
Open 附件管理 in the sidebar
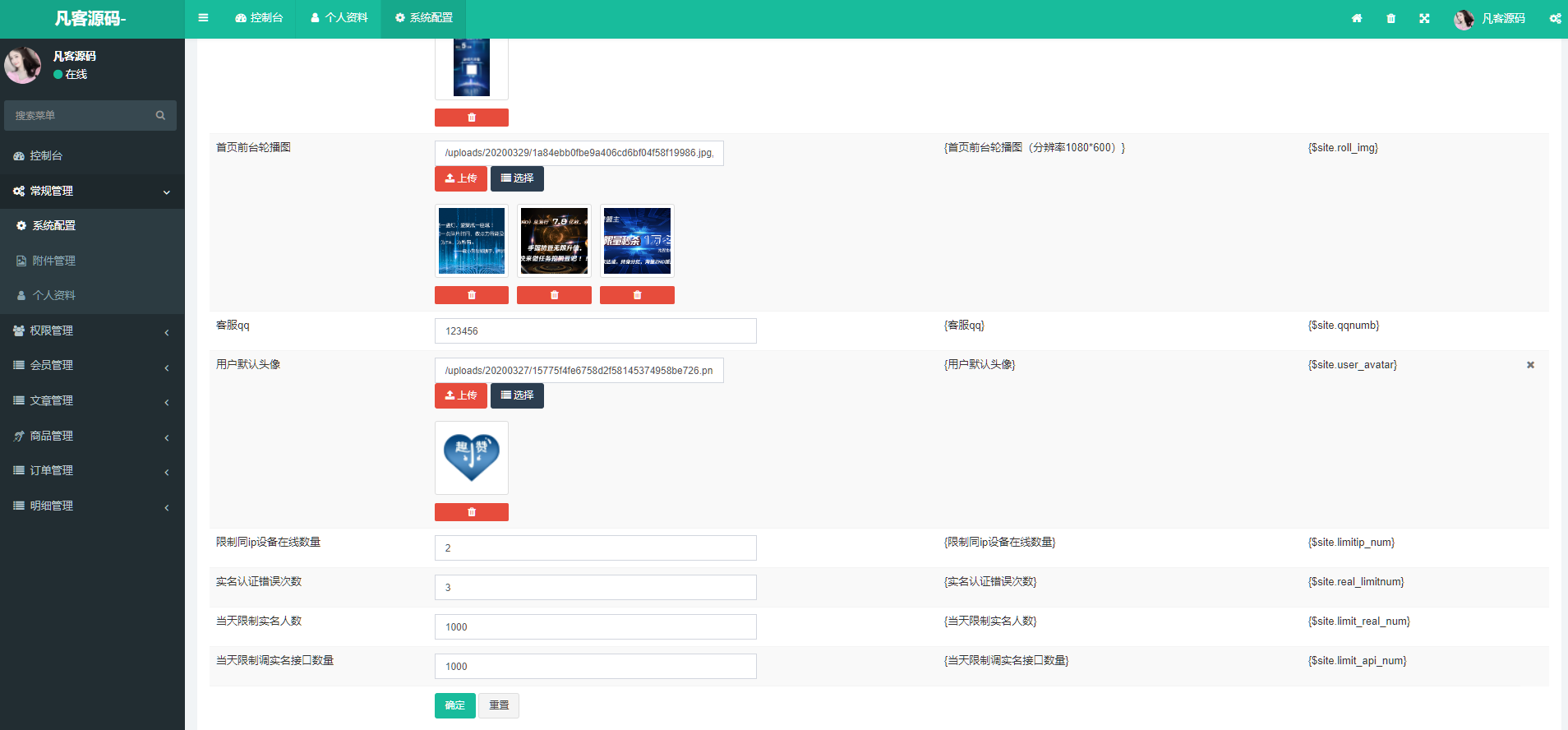[53, 261]
